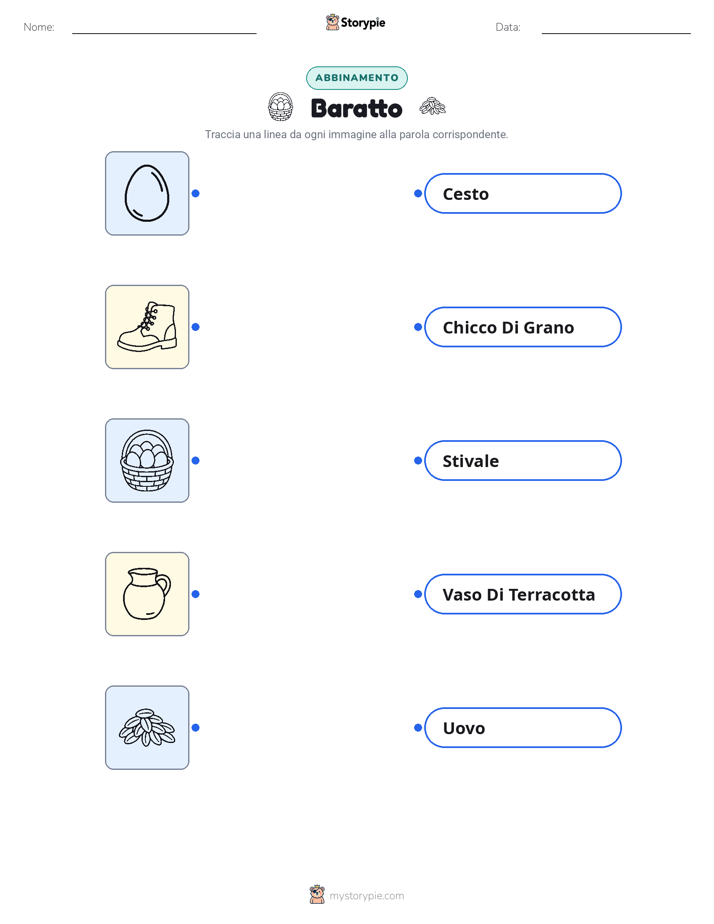Select the Cesto word box
The image size is (714, 924).
[523, 193]
